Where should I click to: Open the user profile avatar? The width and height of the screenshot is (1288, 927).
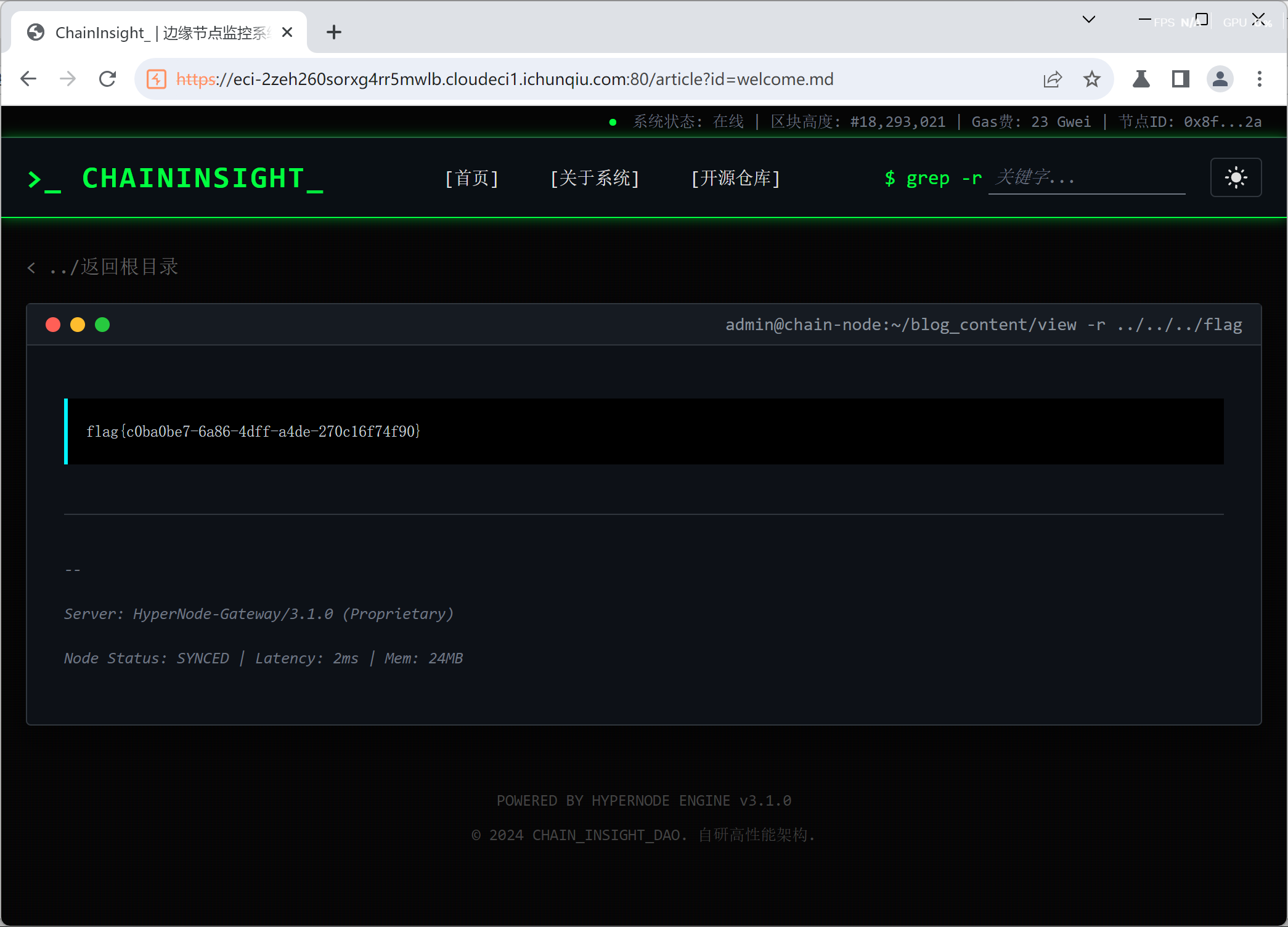[x=1220, y=79]
